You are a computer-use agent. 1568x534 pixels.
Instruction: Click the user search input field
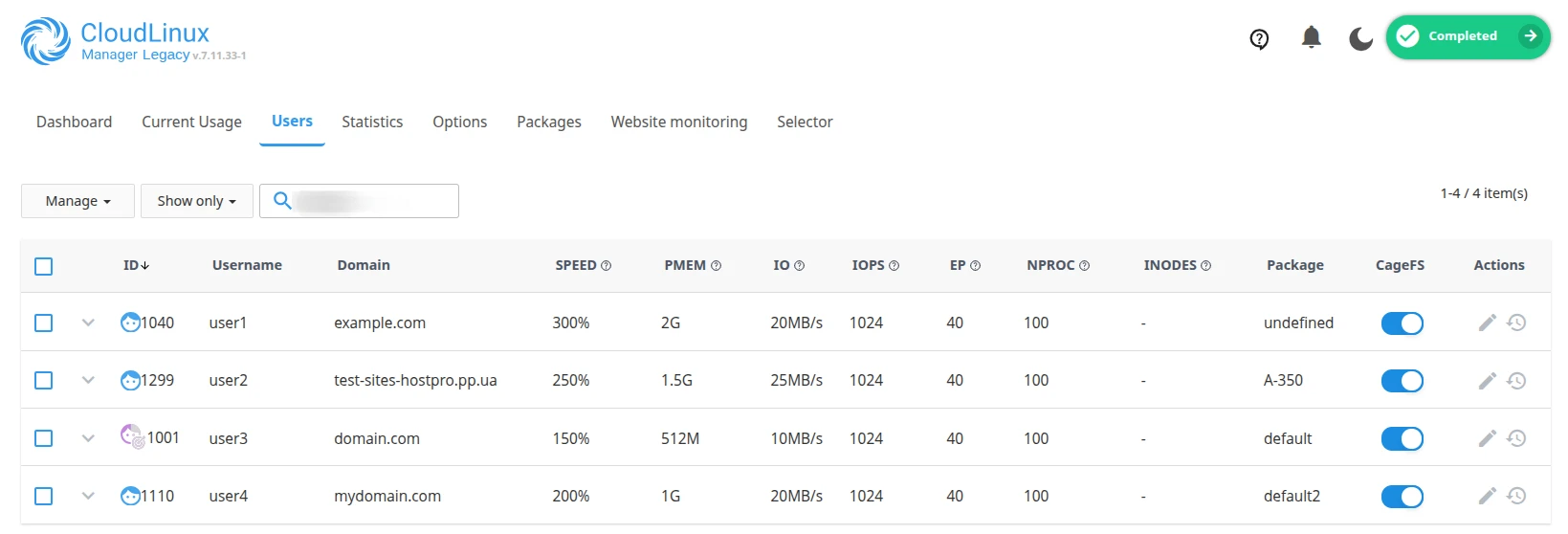[373, 201]
